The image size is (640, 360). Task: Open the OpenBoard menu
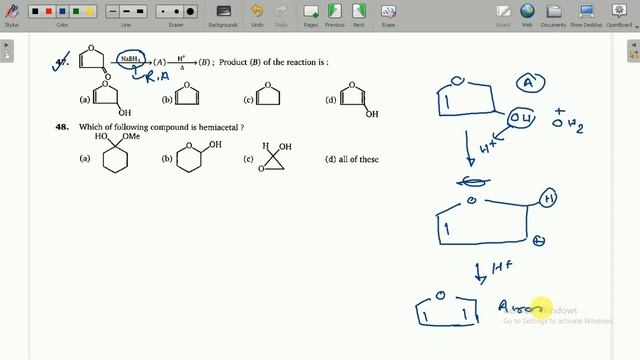(619, 15)
